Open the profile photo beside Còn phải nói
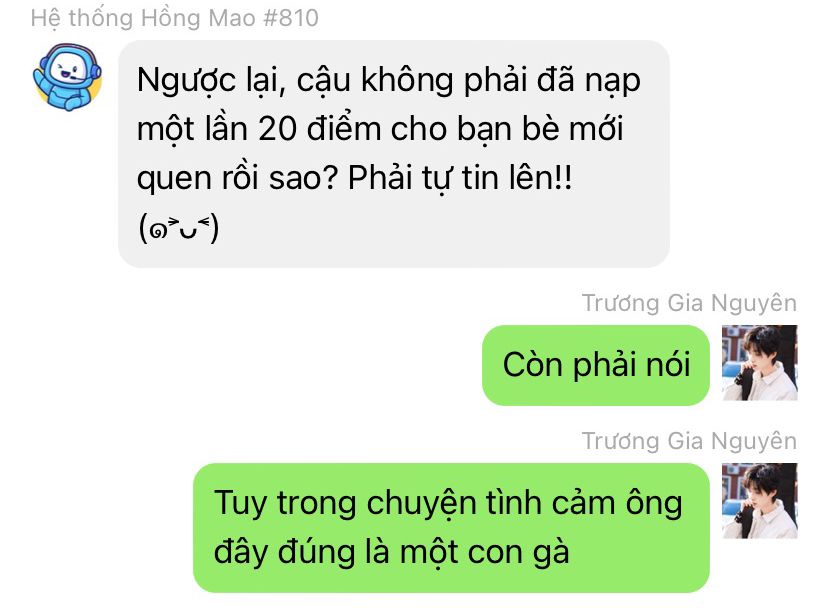The width and height of the screenshot is (828, 608). tap(759, 363)
